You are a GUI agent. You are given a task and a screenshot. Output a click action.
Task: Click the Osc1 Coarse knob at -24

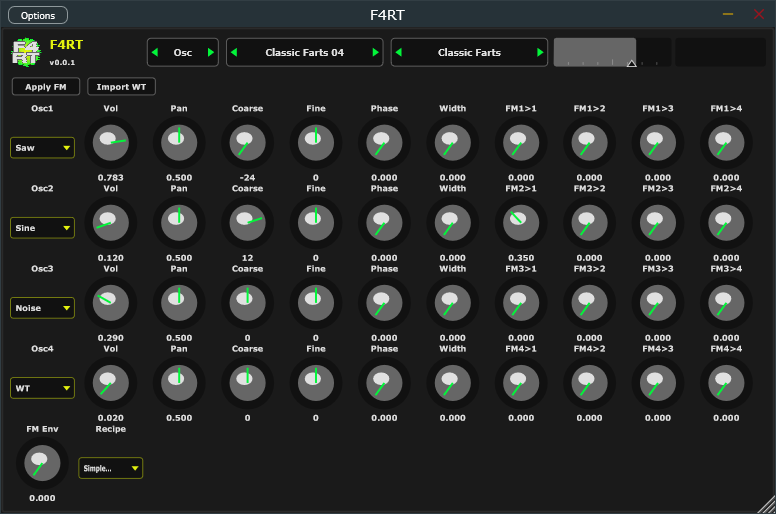tap(247, 143)
